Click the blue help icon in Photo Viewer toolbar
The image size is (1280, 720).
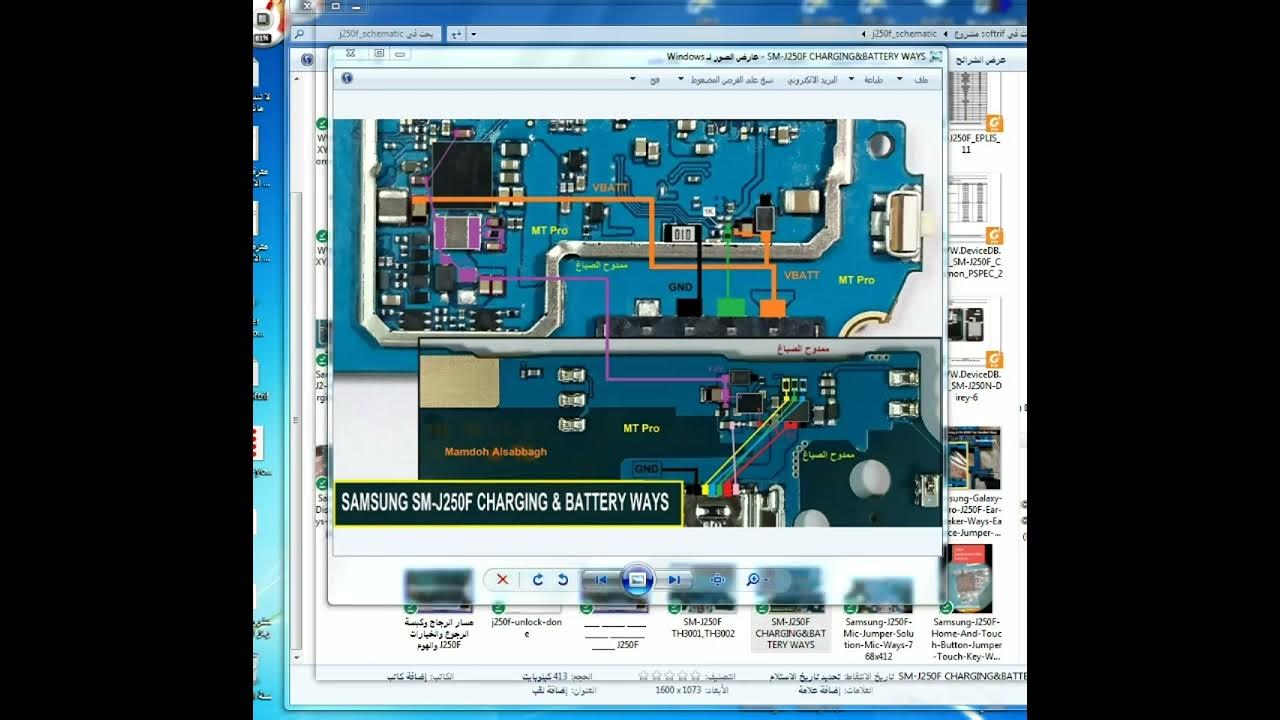(347, 78)
